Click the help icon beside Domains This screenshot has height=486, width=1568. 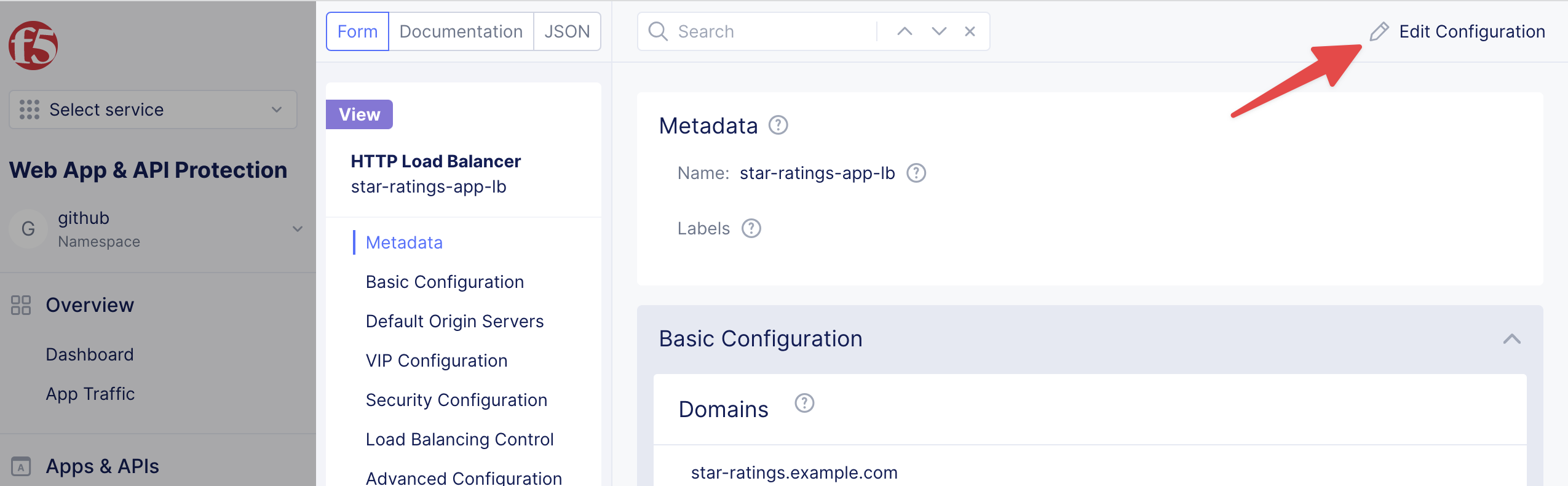[804, 404]
